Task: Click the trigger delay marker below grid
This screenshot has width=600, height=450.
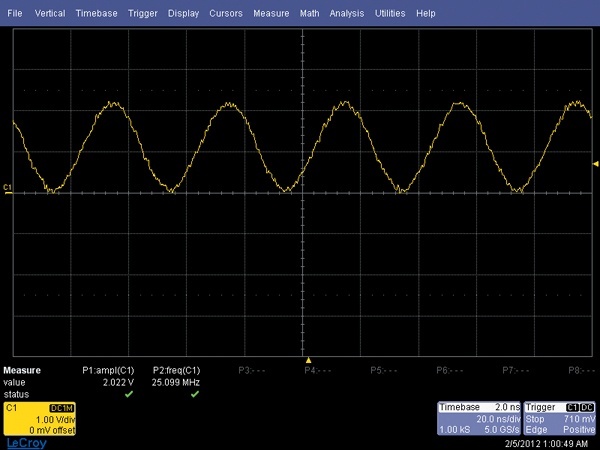Action: click(309, 360)
